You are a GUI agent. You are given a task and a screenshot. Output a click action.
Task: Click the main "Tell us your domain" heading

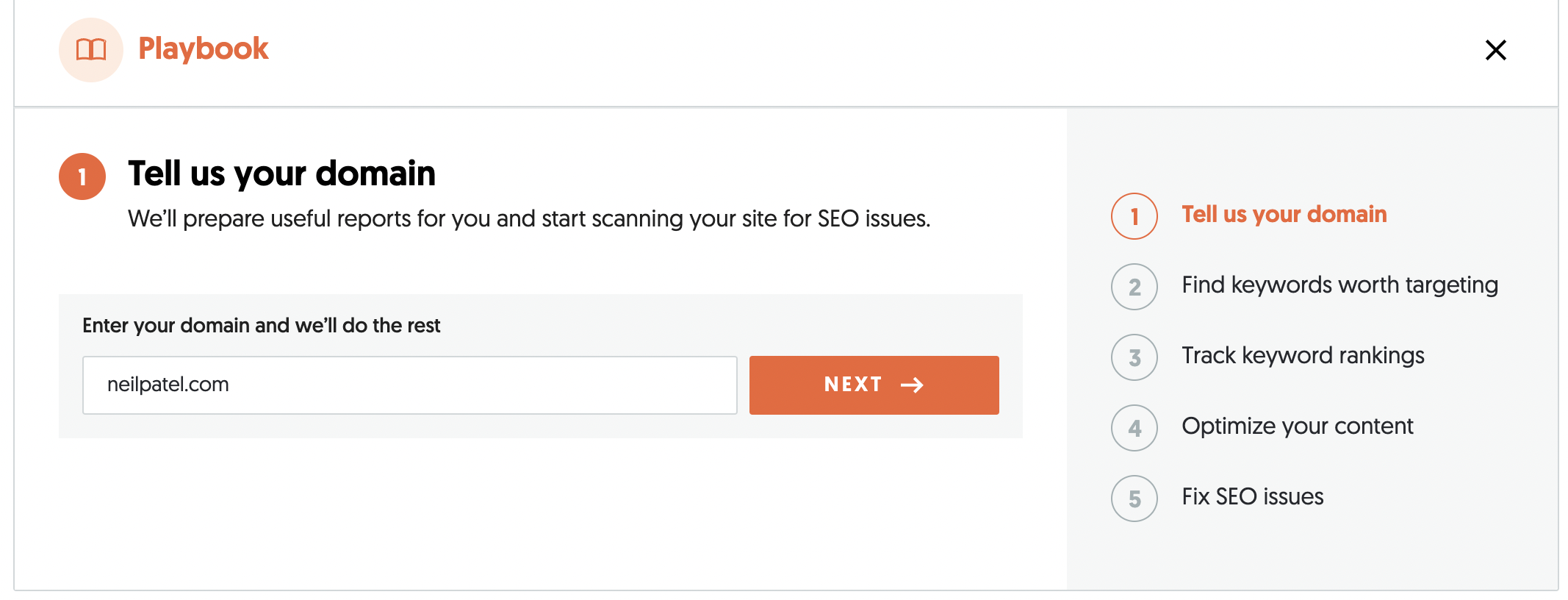click(x=281, y=174)
